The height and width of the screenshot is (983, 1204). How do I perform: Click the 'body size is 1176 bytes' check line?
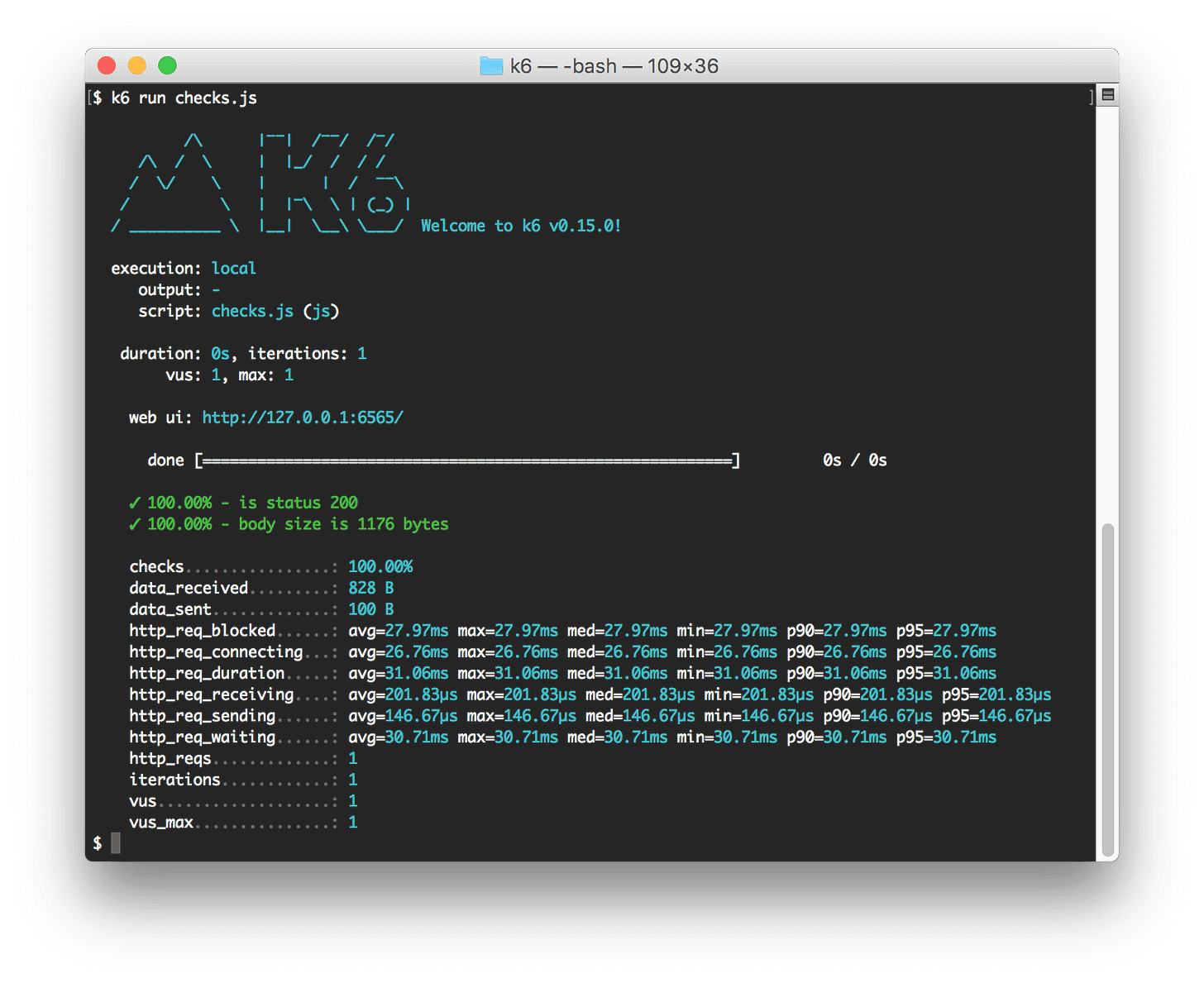289,524
